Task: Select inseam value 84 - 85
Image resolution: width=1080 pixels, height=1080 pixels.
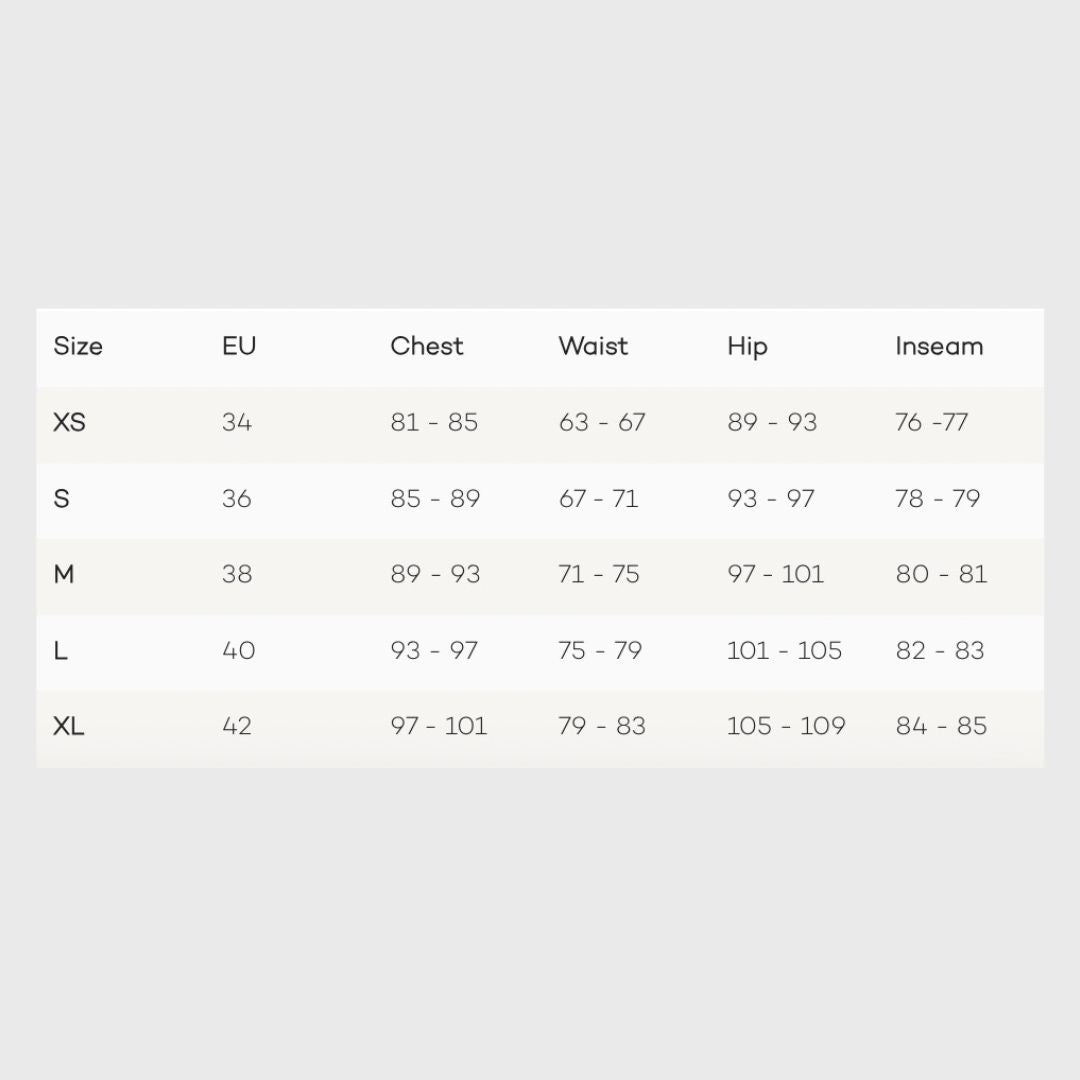Action: [941, 726]
